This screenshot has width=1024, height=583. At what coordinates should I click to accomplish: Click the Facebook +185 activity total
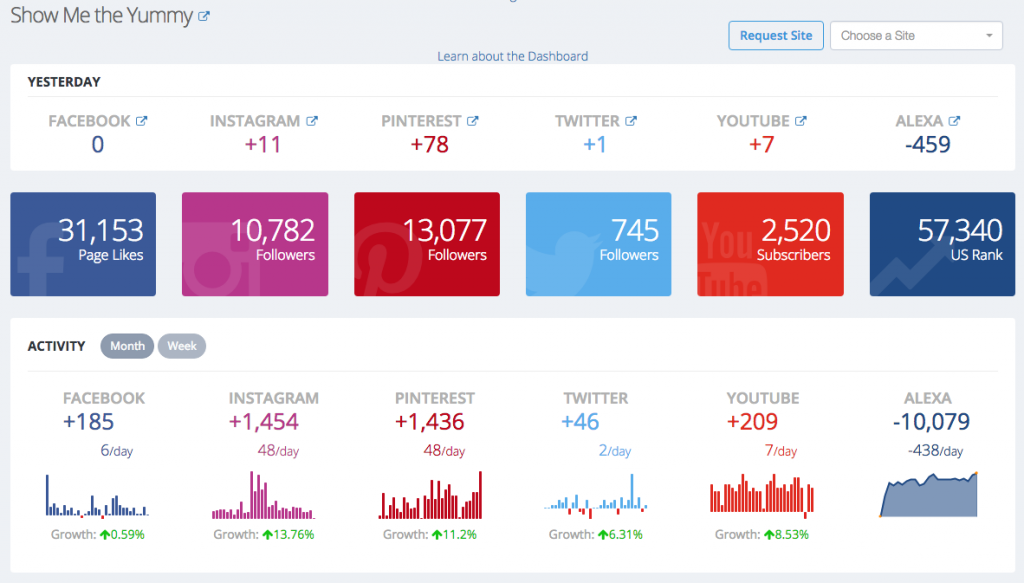pyautogui.click(x=88, y=422)
